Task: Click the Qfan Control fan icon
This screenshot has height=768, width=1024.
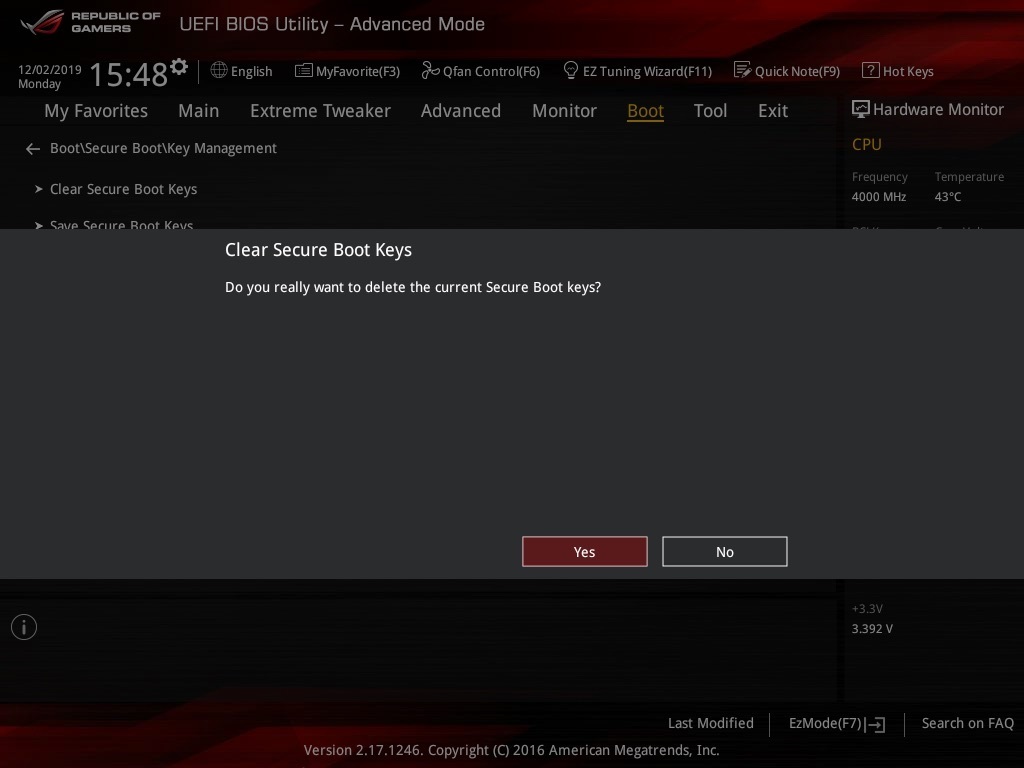Action: tap(430, 70)
